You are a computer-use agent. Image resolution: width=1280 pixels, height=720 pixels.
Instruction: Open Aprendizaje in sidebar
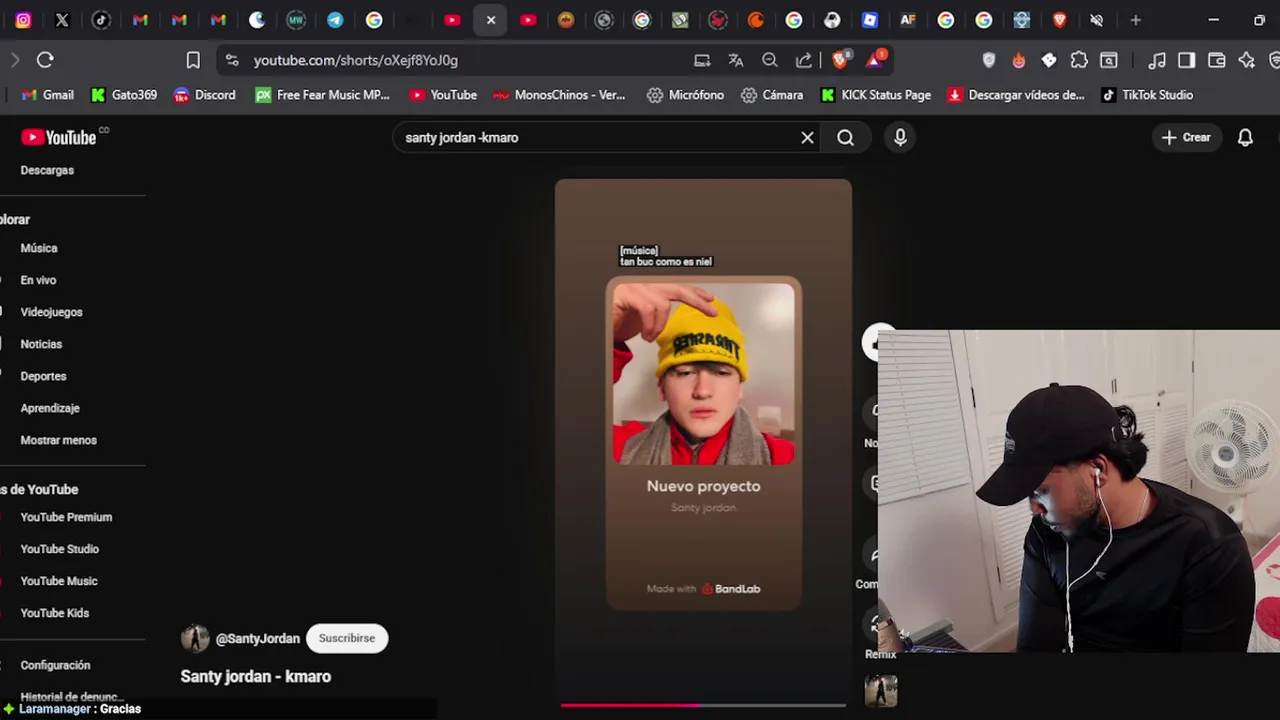50,408
